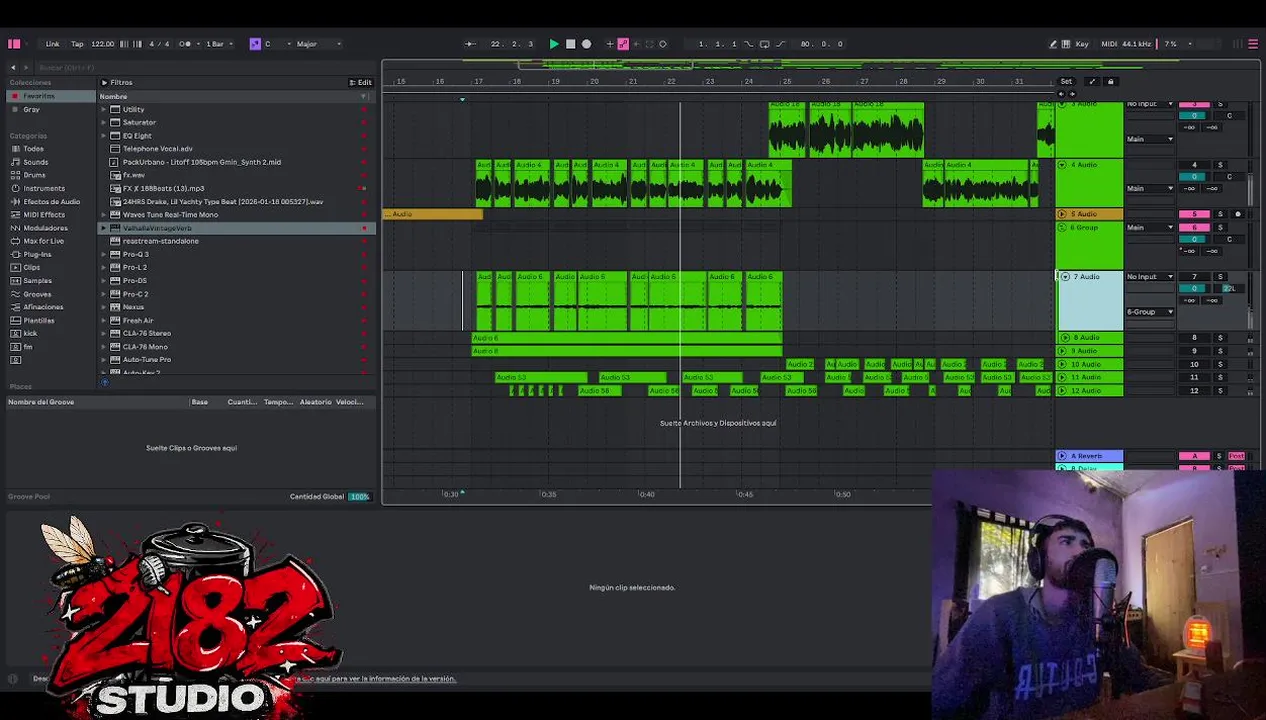Toggle the Loop switch icon
This screenshot has height=720, width=1266.
tap(764, 44)
